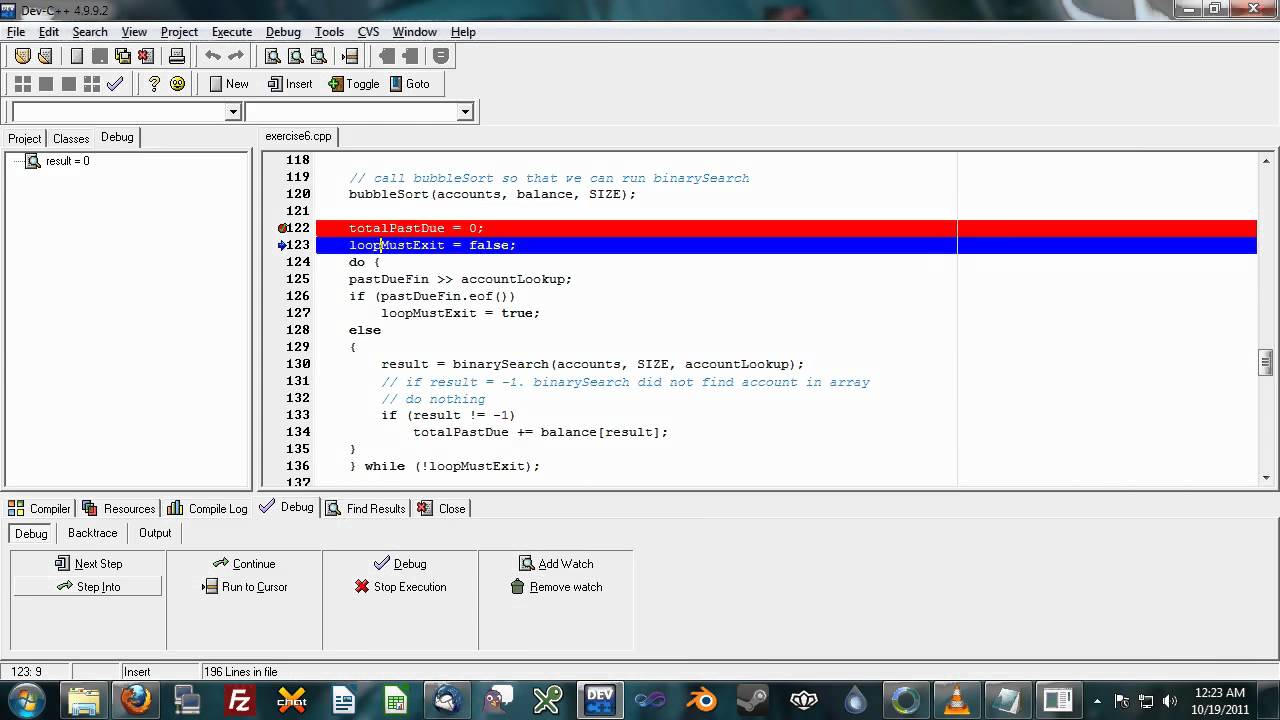The image size is (1280, 720).
Task: Click the Undo arrow icon
Action: point(213,56)
